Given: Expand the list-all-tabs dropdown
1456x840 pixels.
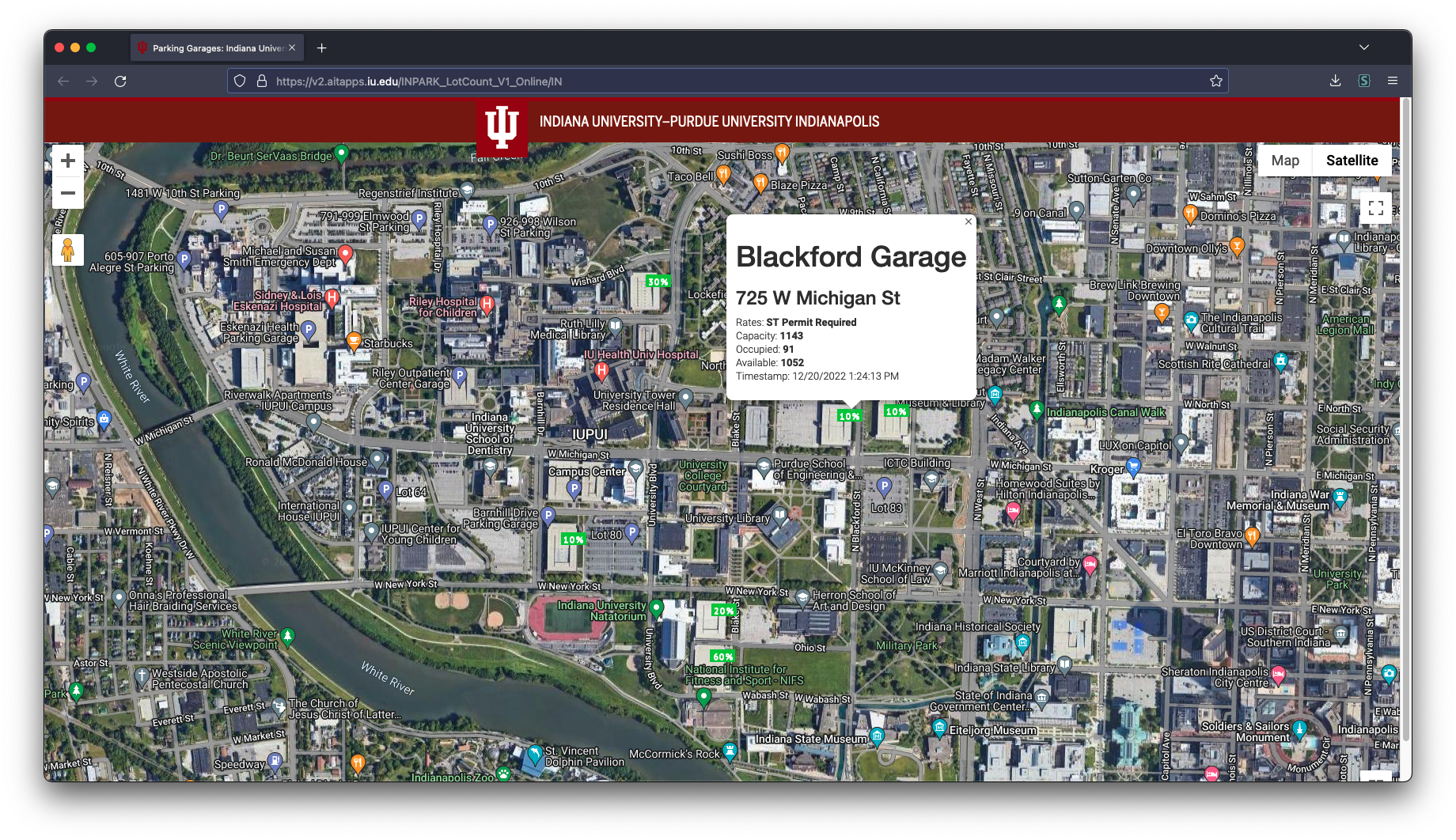Looking at the screenshot, I should pos(1363,47).
